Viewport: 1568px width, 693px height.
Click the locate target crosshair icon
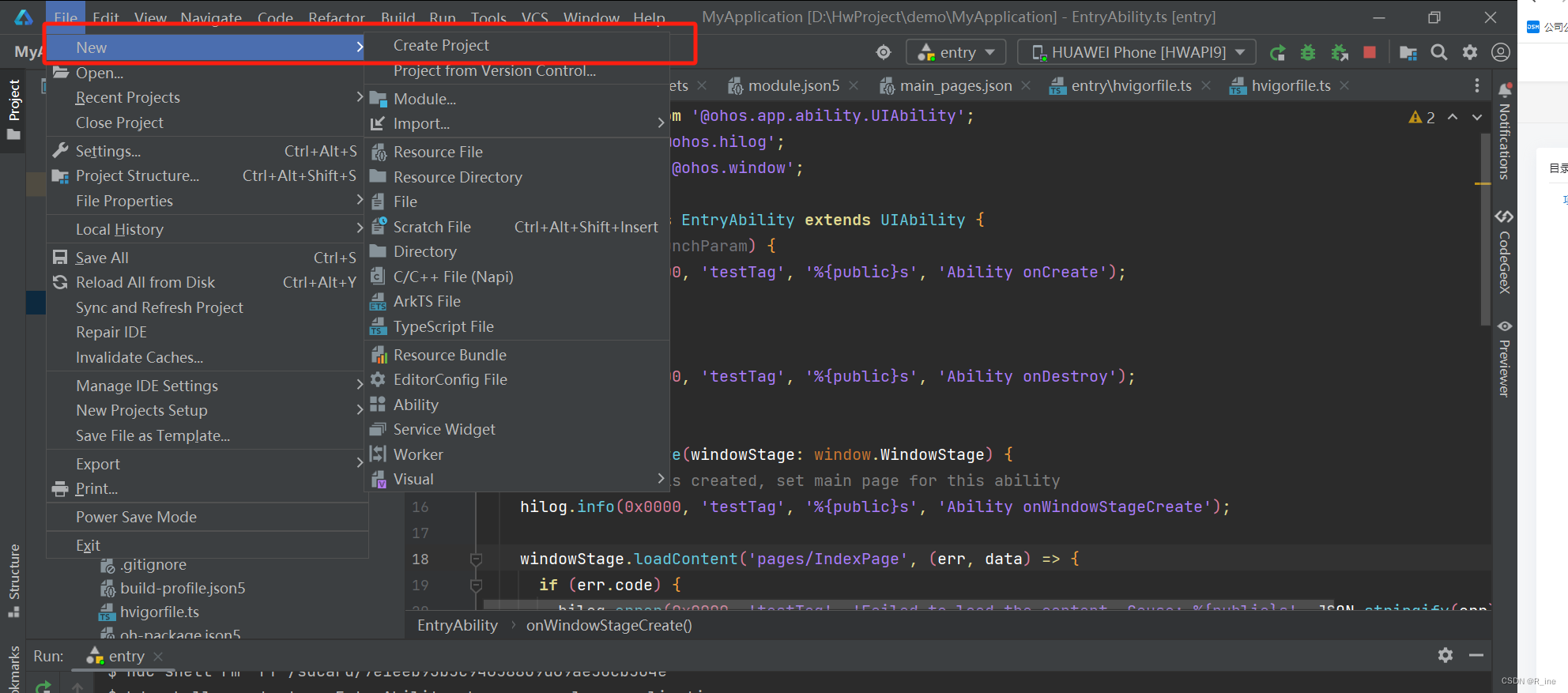click(884, 52)
